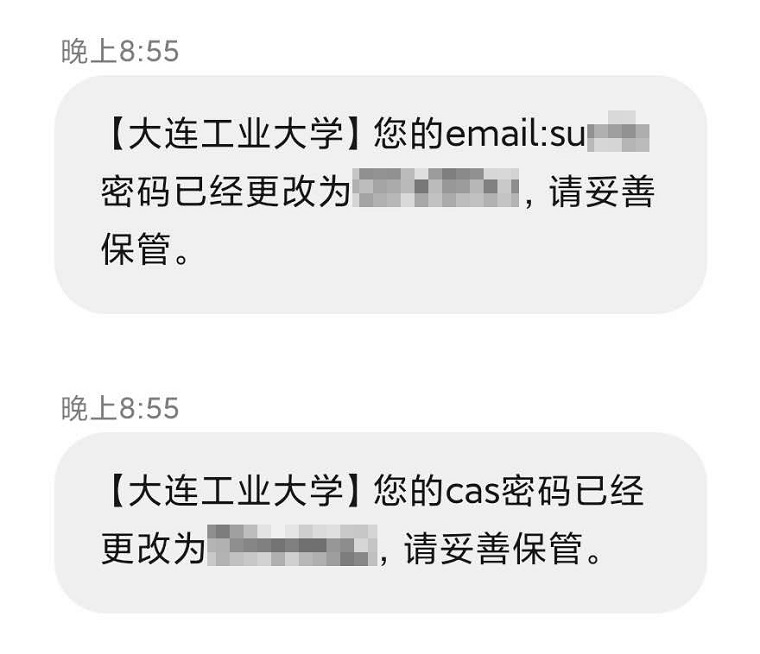The image size is (760, 654).
Task: Click the word cas in second message
Action: pyautogui.click(x=472, y=492)
